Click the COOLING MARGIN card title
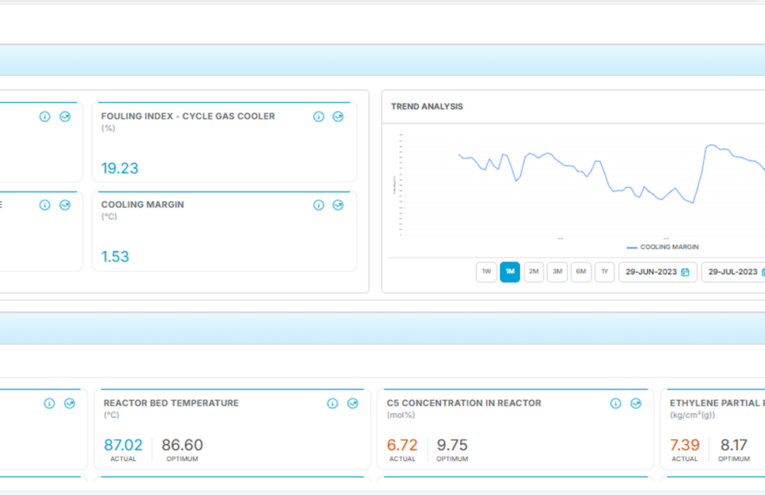765x495 pixels. [x=142, y=204]
